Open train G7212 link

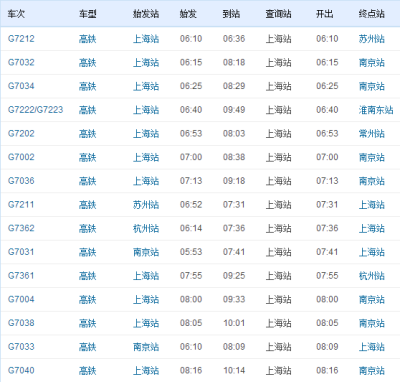(21, 39)
